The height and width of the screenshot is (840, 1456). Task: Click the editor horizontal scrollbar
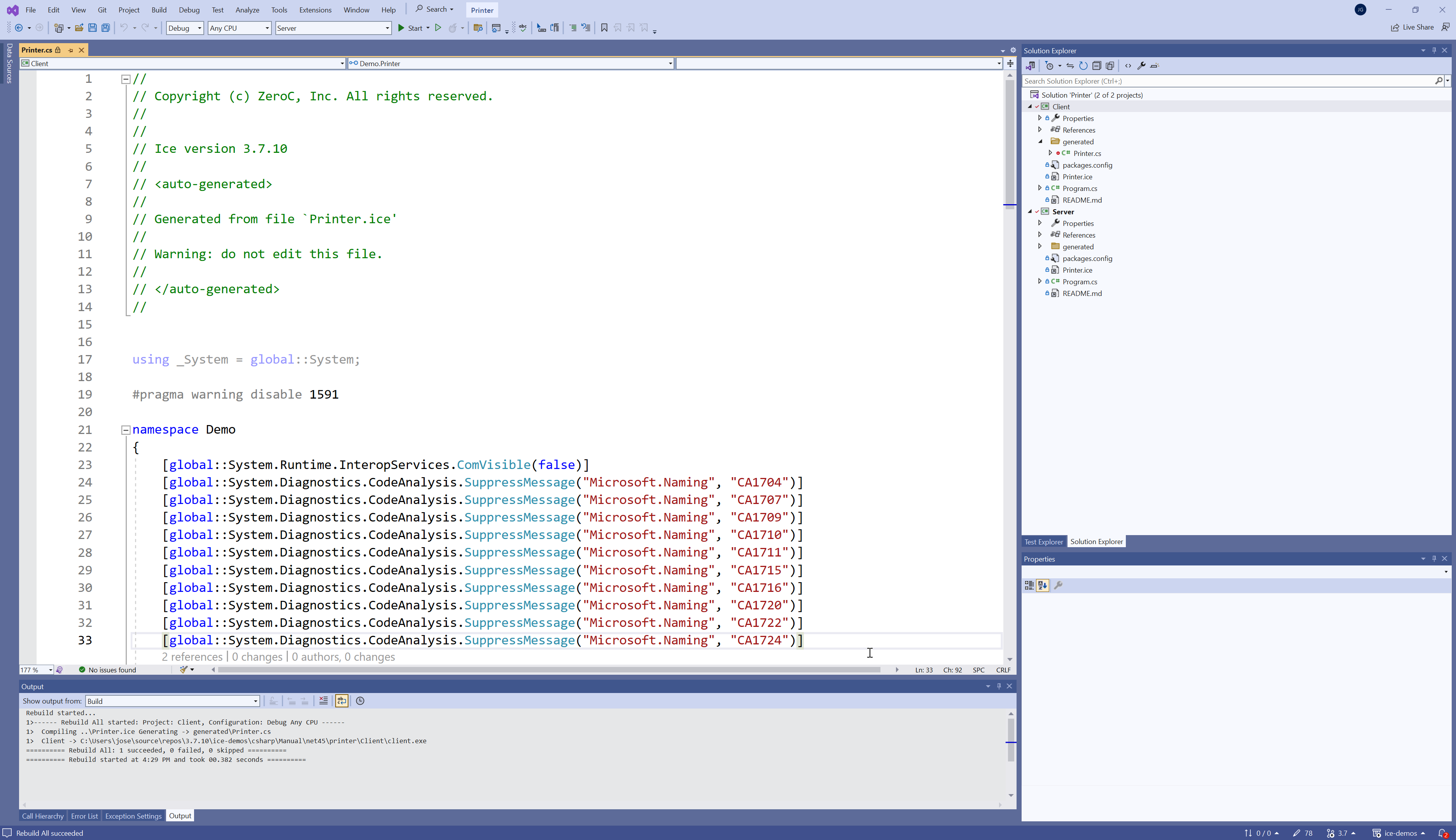pyautogui.click(x=548, y=670)
